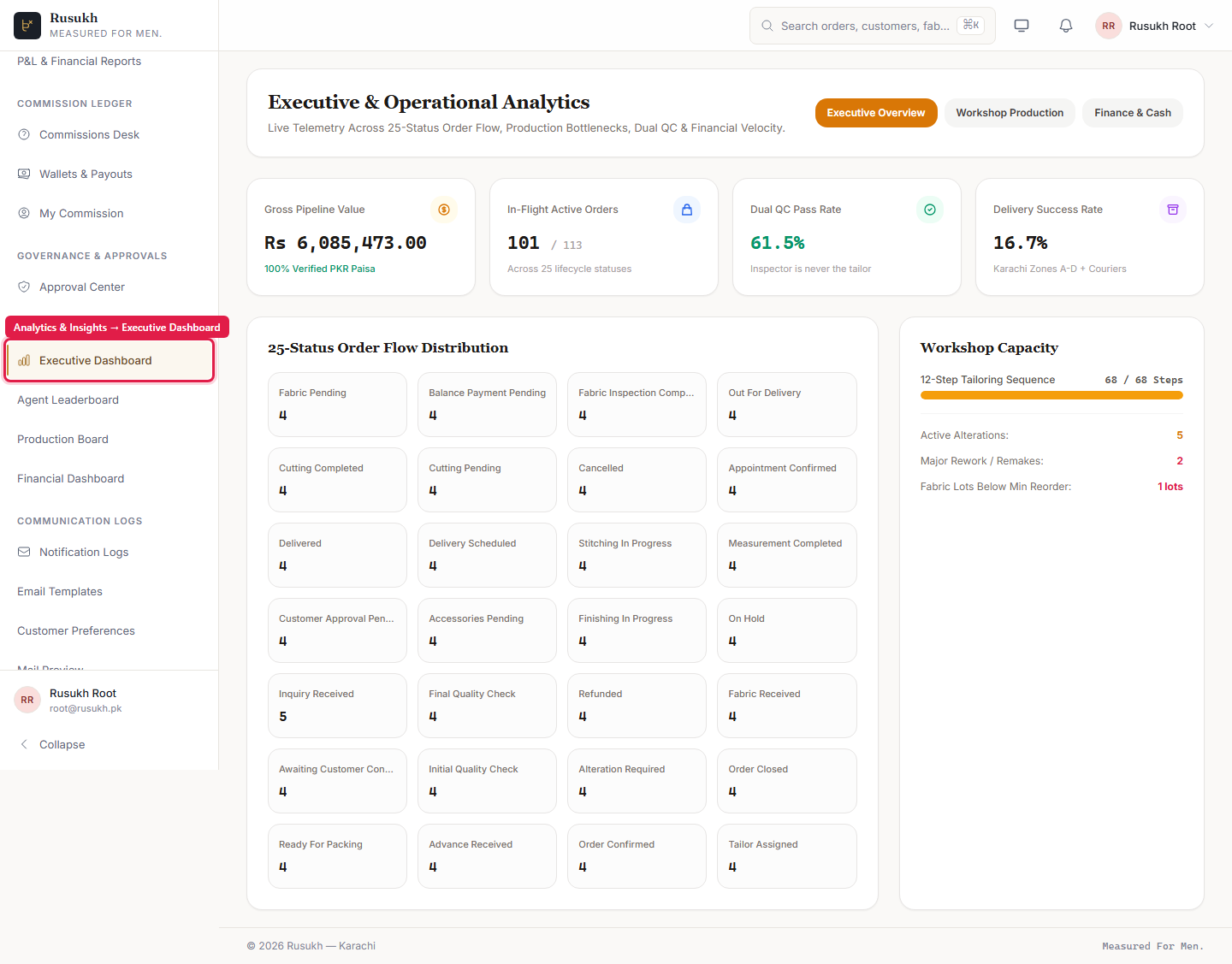Switch to the Finance & Cash tab
This screenshot has height=964, width=1232.
click(1133, 113)
